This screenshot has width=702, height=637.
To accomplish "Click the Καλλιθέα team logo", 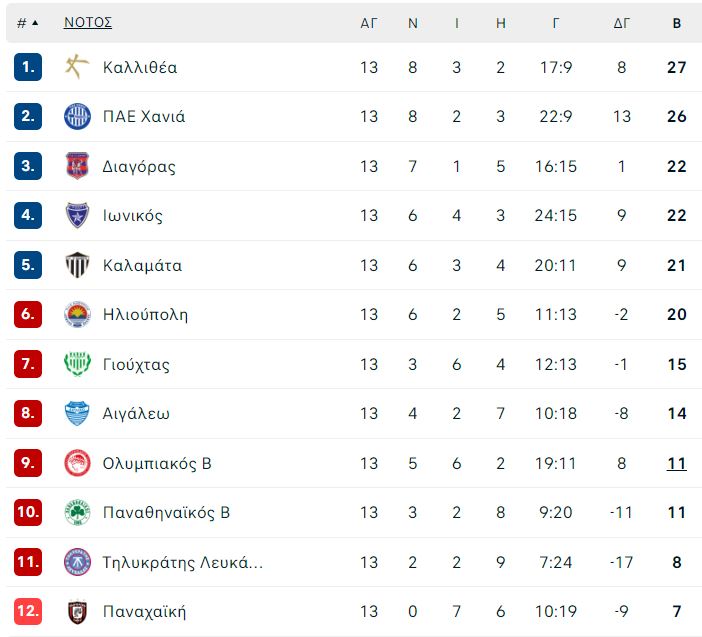I will [77, 67].
